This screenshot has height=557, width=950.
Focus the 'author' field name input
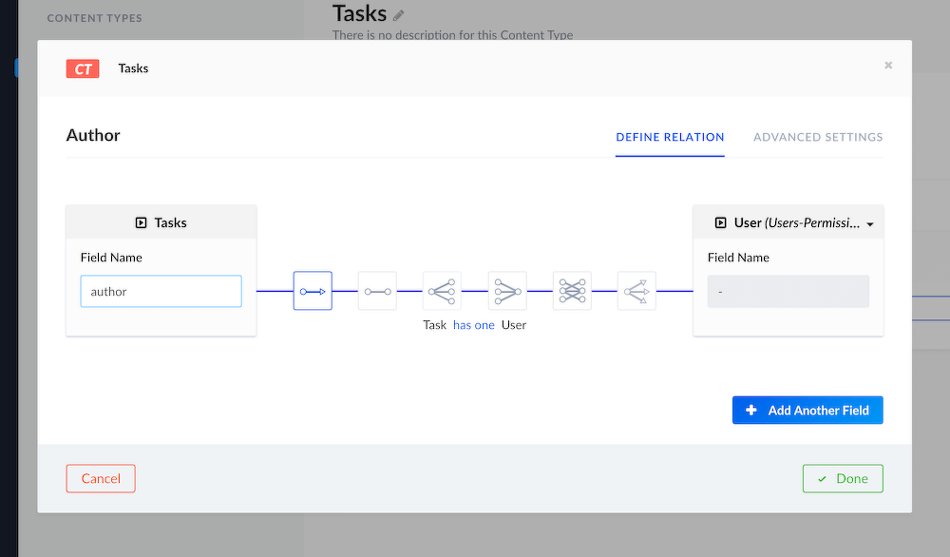(161, 291)
